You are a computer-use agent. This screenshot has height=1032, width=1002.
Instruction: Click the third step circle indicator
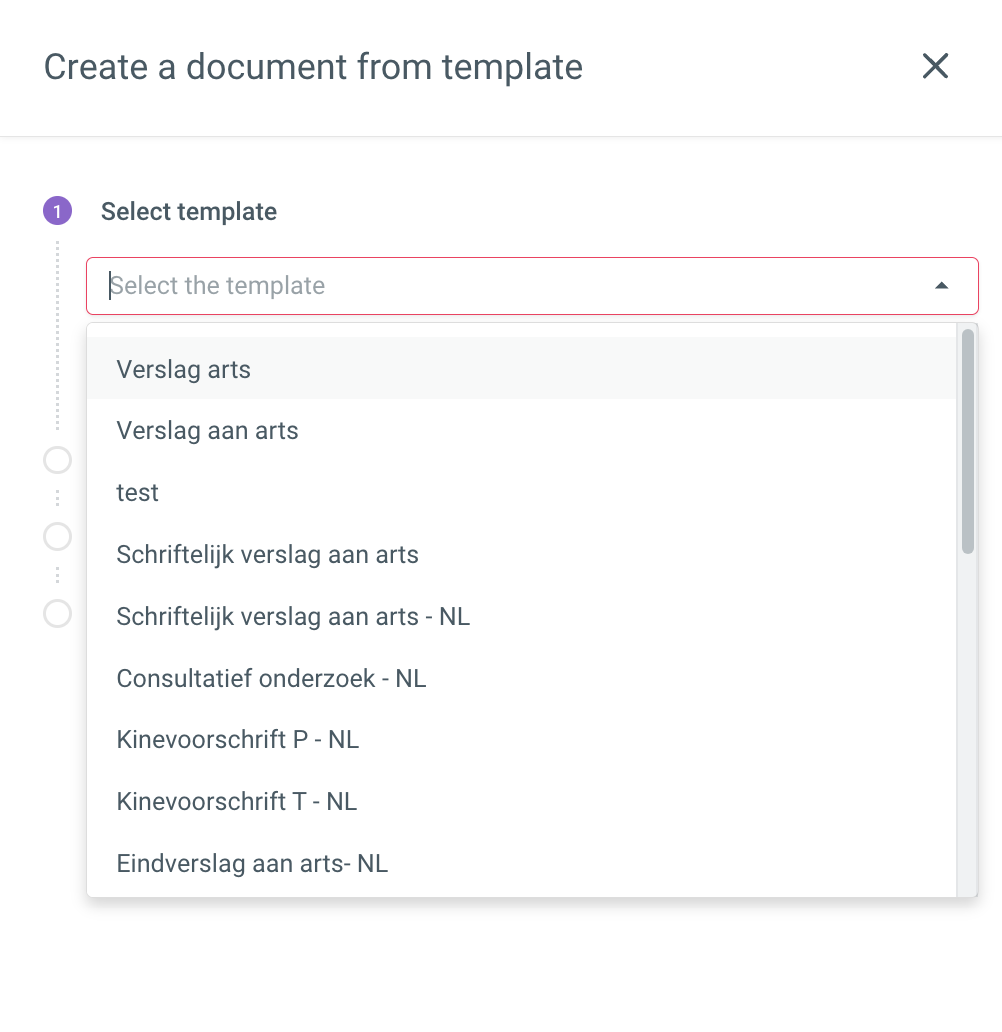point(57,536)
